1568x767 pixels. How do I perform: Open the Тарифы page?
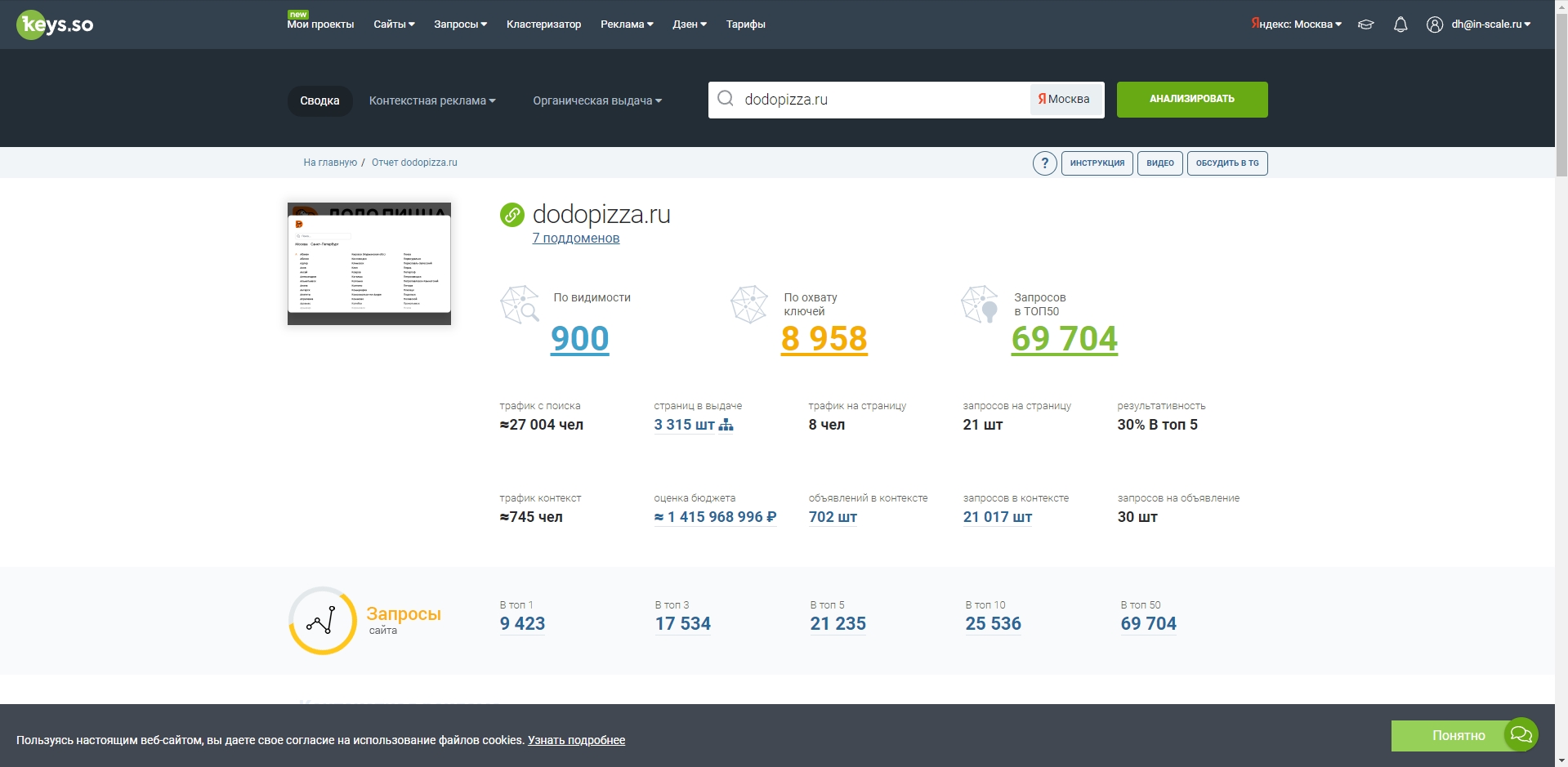(746, 25)
